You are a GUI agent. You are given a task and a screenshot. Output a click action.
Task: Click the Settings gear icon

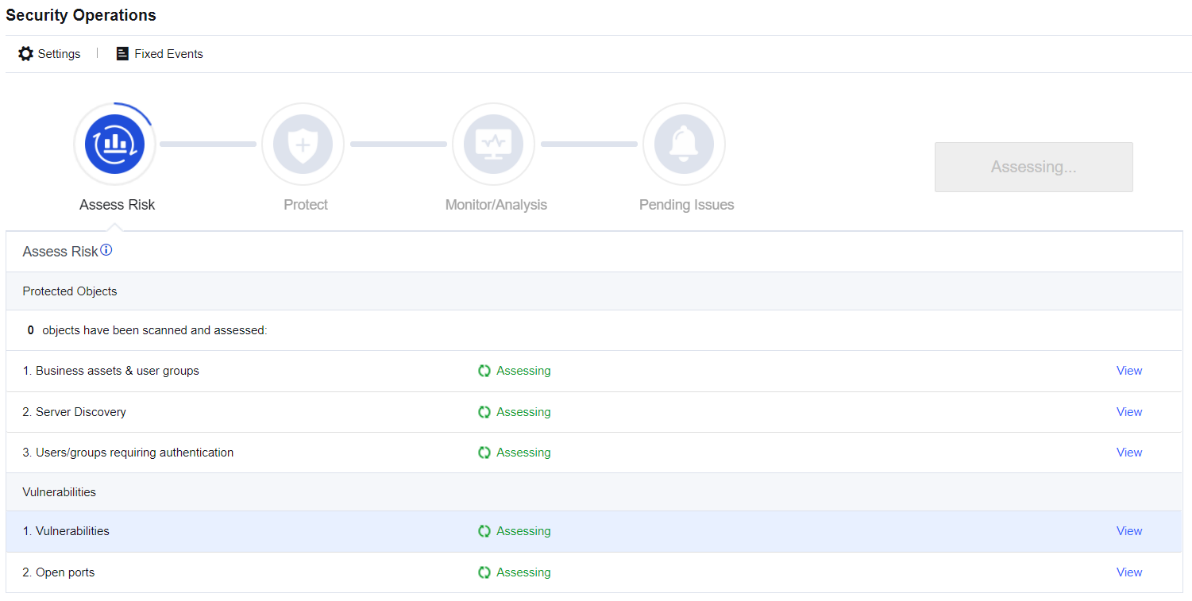26,54
